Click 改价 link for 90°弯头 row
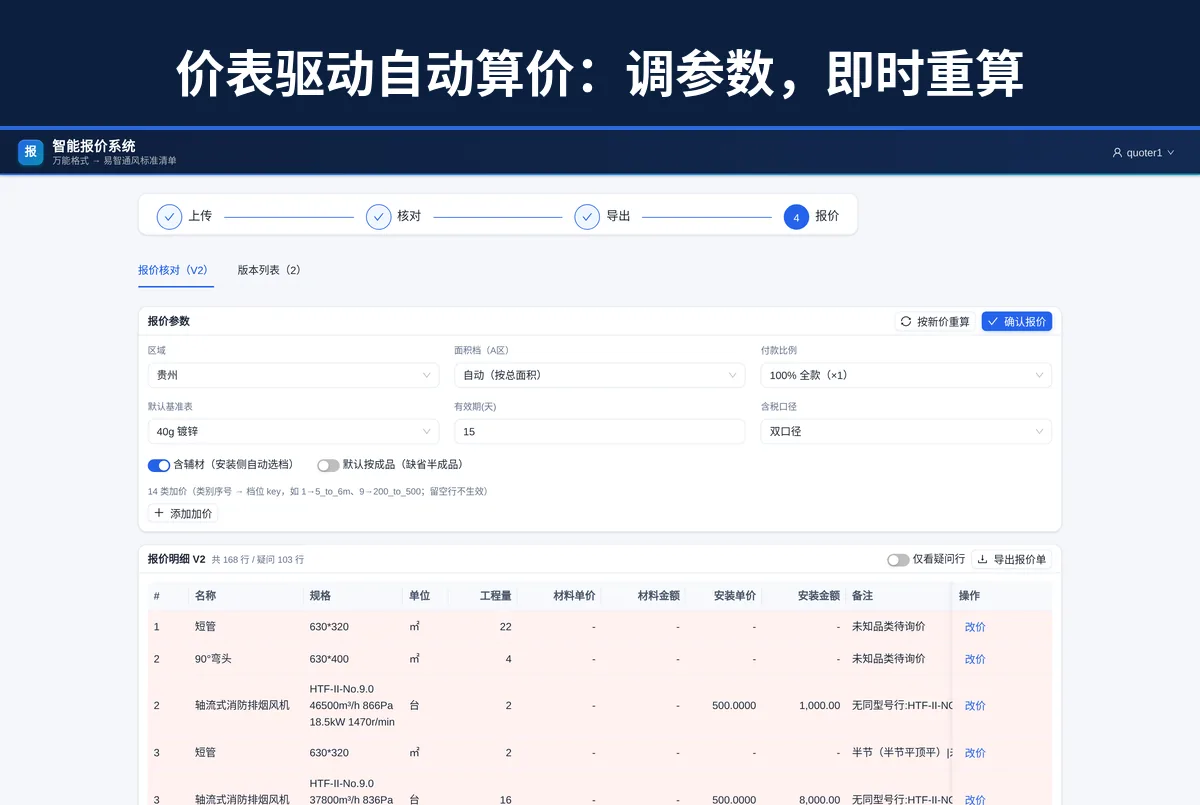The height and width of the screenshot is (805, 1200). click(x=975, y=659)
